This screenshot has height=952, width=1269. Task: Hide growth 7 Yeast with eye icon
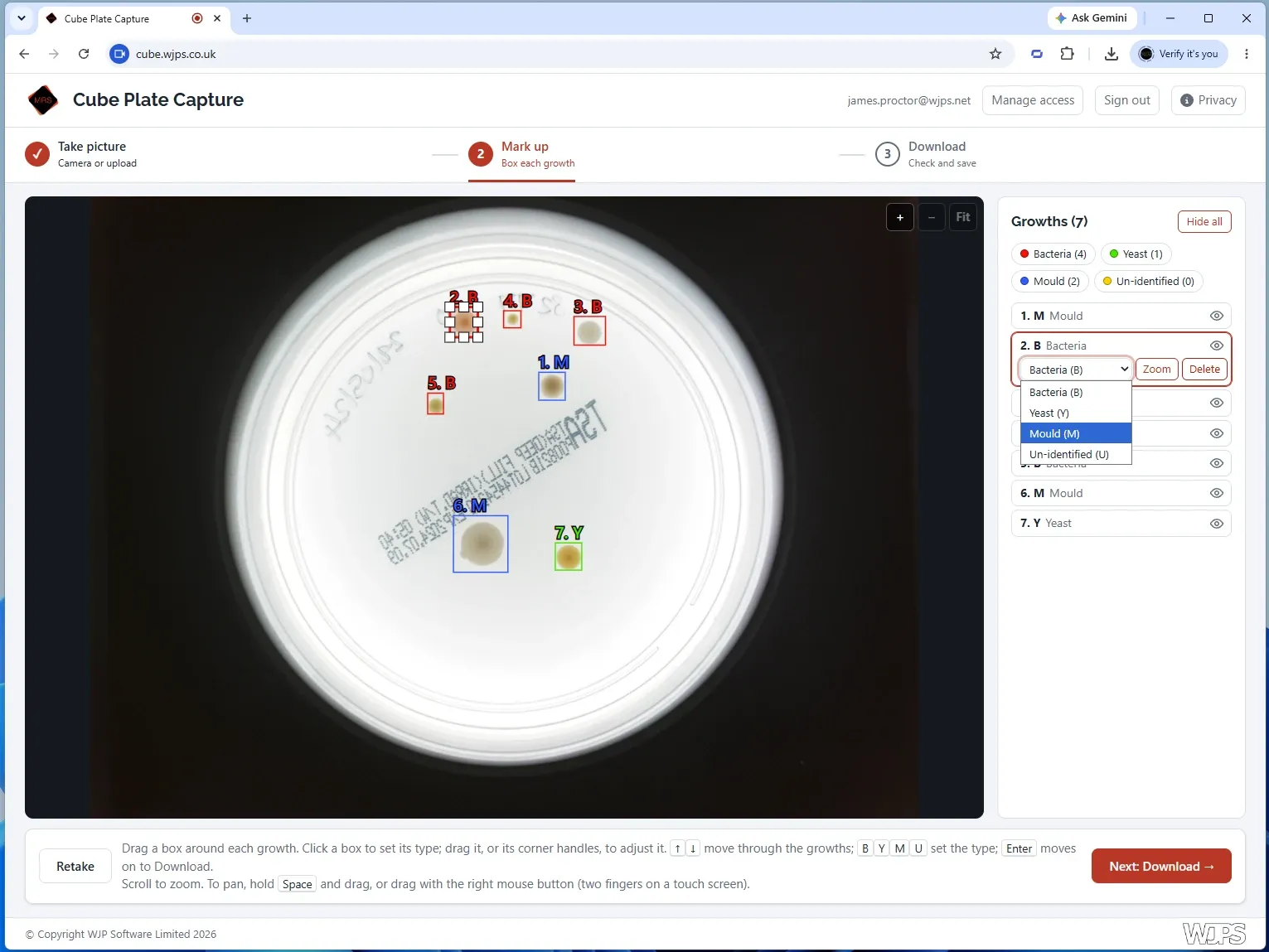tap(1217, 524)
